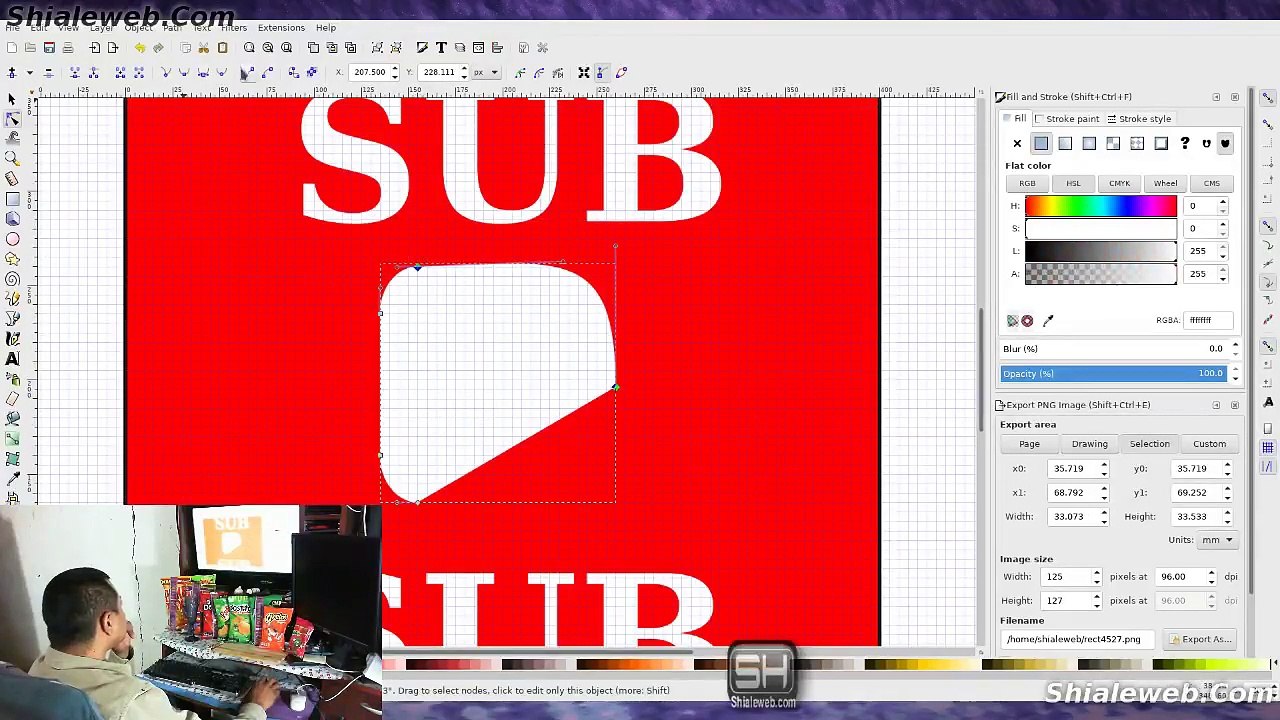The width and height of the screenshot is (1280, 720).
Task: Toggle show path outline
Action: (x=620, y=72)
